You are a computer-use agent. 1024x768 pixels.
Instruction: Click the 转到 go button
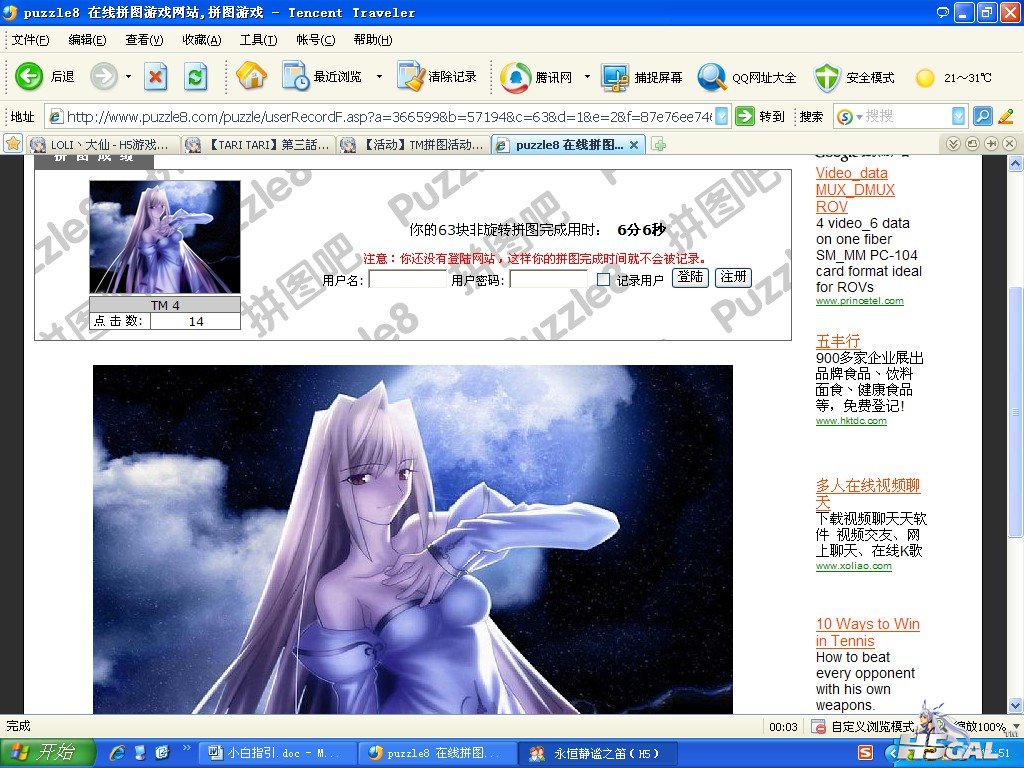pos(759,116)
